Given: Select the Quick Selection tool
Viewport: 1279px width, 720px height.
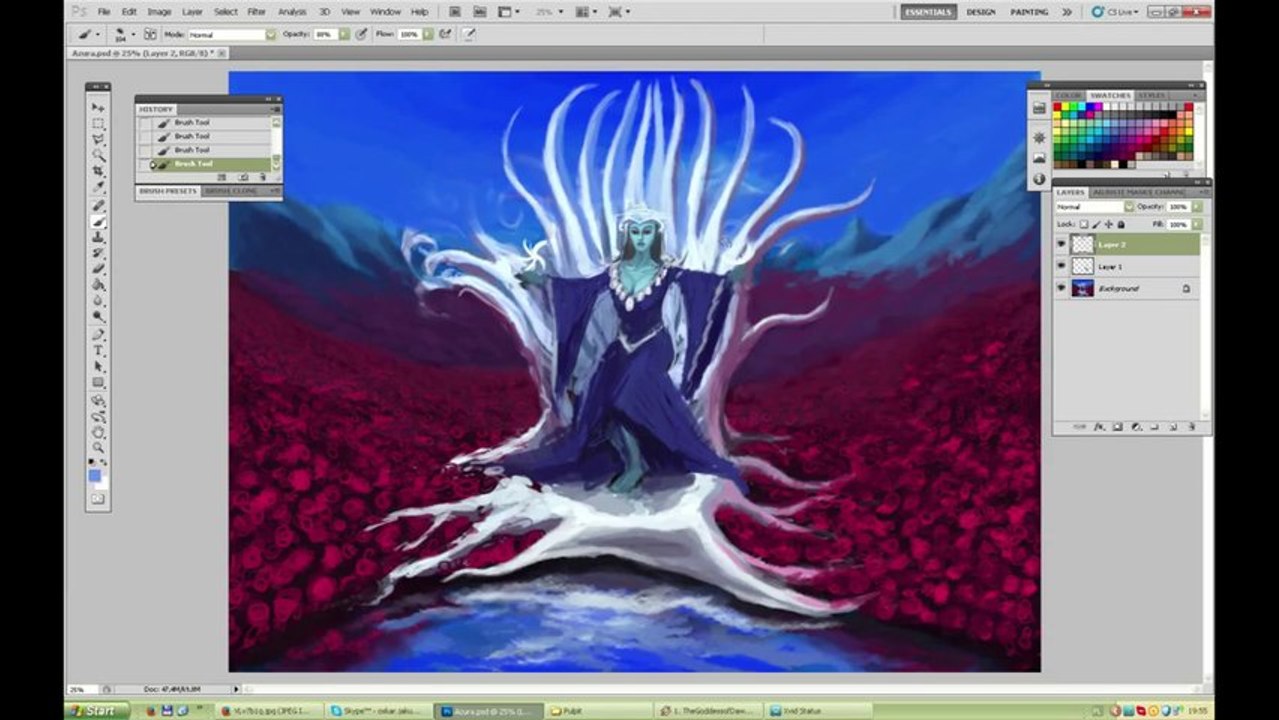Looking at the screenshot, I should 98,155.
